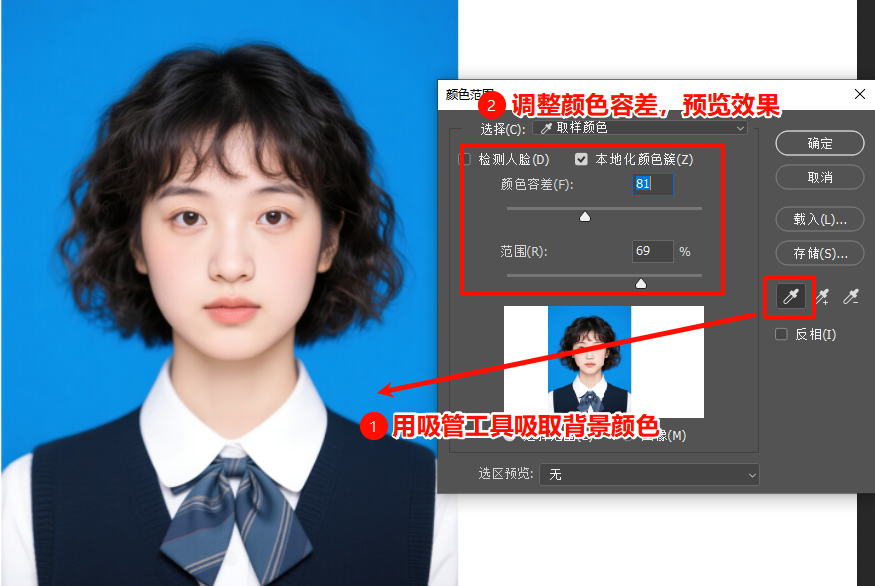Viewport: 875px width, 586px height.
Task: Enable the 反相(I) invert checkbox
Action: (781, 333)
